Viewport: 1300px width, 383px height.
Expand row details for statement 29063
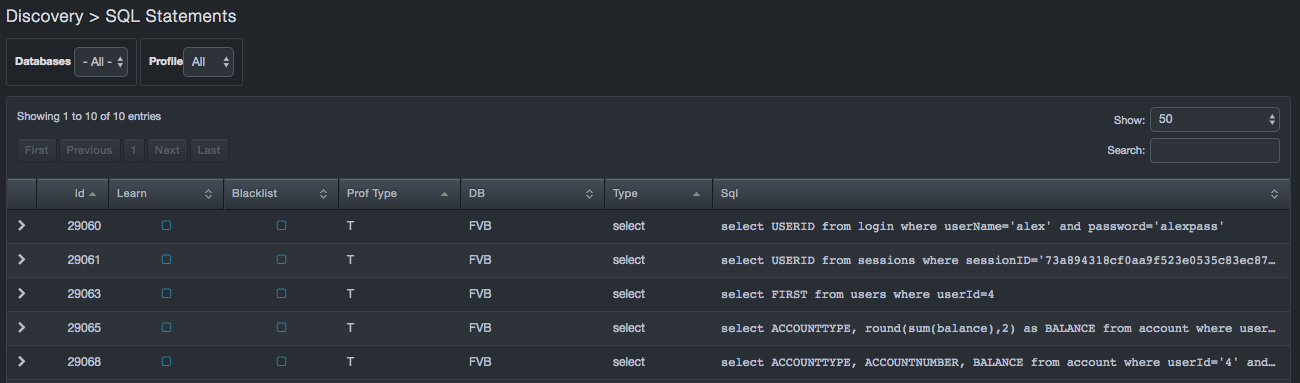tap(22, 294)
